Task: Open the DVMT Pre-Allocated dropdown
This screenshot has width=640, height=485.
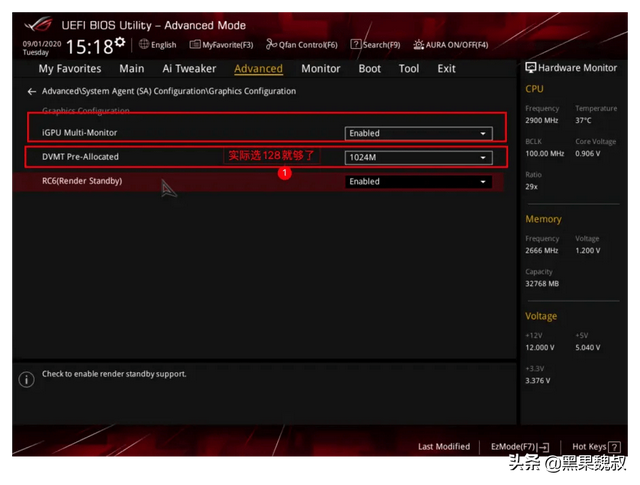Action: (418, 158)
